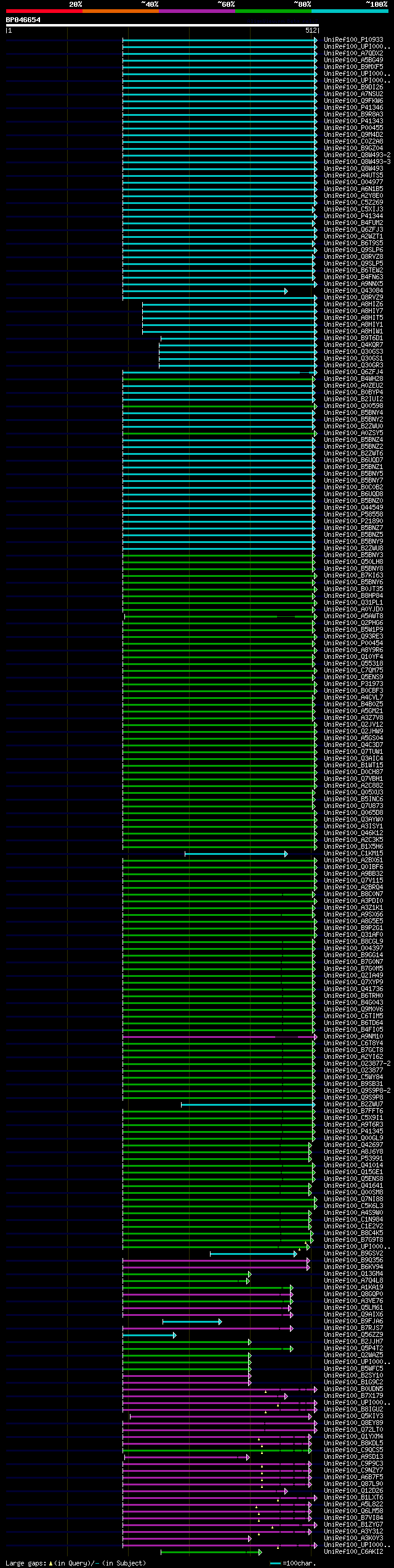
Task: Select the UniRef100_Q41736 label
Action: point(353,990)
